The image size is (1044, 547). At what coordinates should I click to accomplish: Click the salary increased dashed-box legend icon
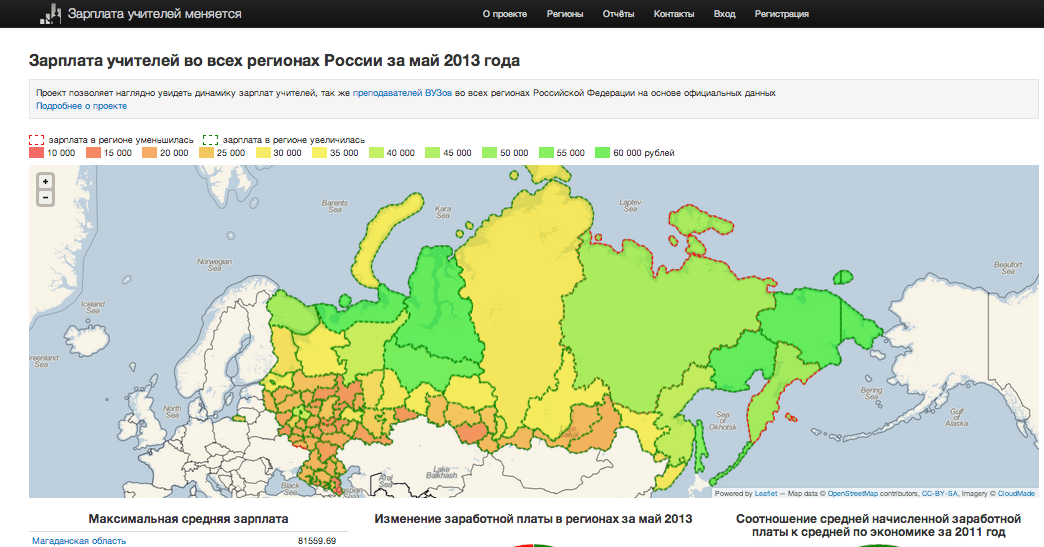[x=211, y=141]
